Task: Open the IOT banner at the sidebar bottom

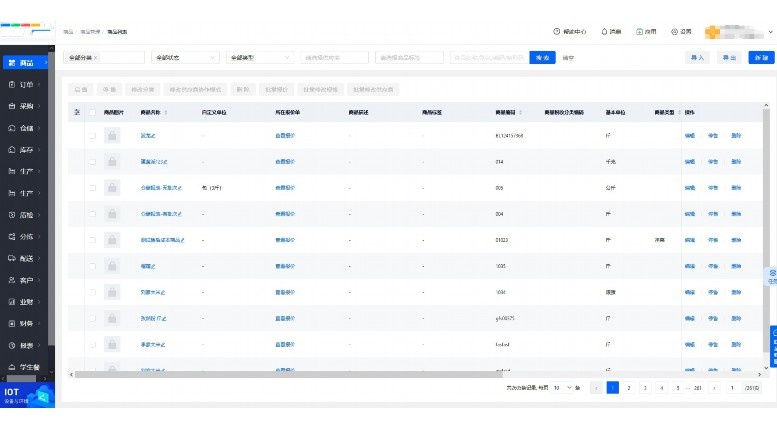Action: click(x=27, y=395)
